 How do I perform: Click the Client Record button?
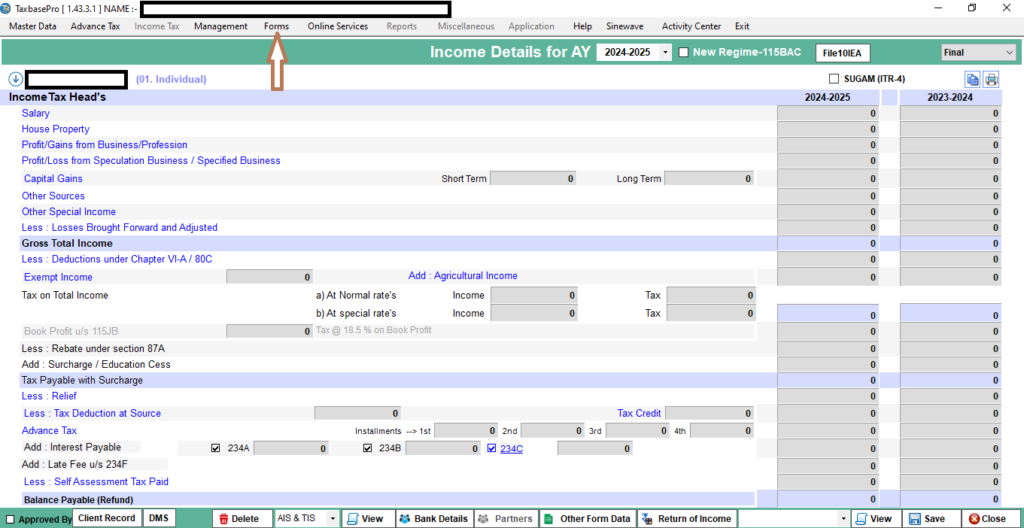[x=107, y=518]
